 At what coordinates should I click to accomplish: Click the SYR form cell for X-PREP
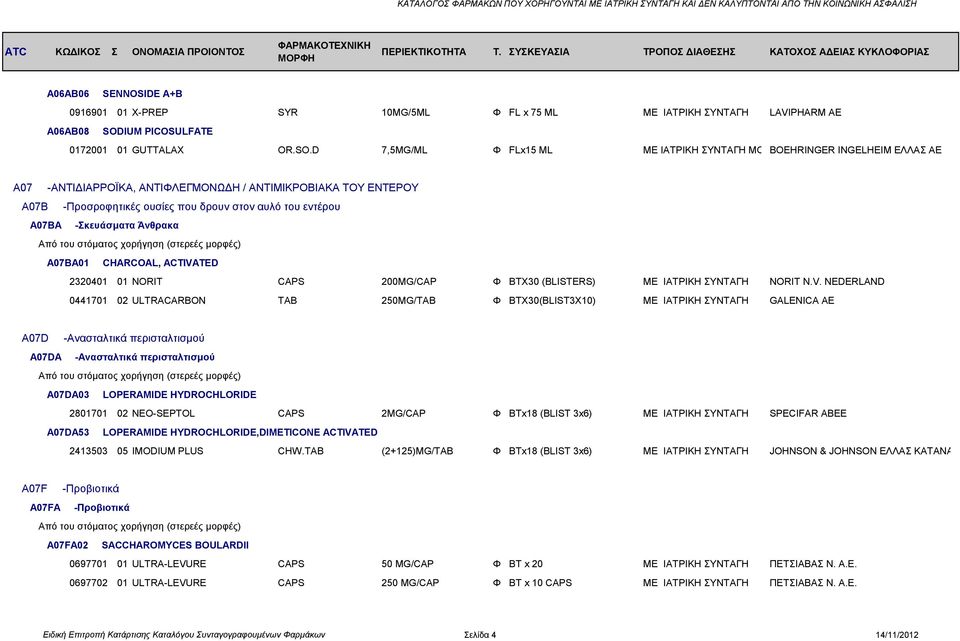(x=287, y=113)
